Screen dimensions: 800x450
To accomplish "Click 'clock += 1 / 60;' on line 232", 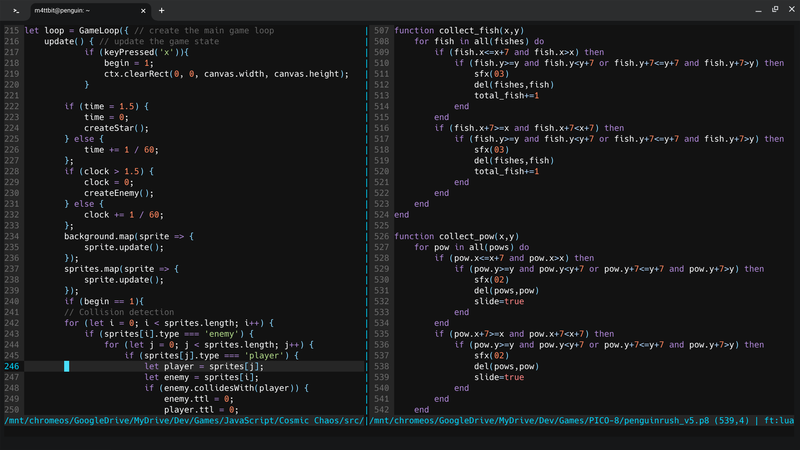I will (x=124, y=215).
